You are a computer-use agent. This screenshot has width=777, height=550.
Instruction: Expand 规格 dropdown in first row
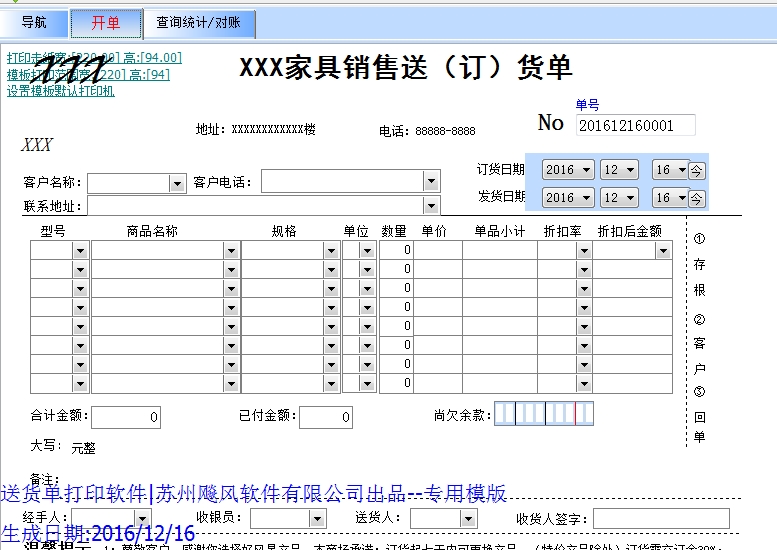[x=332, y=251]
